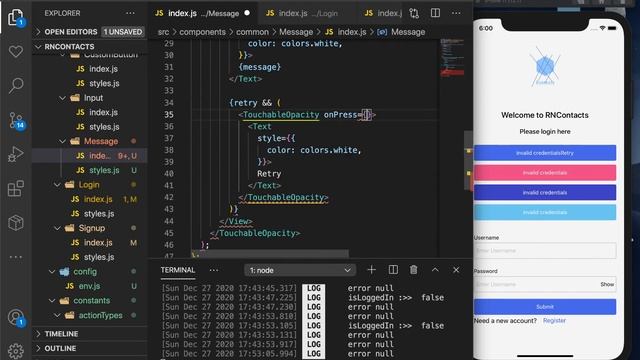
Task: Tap Show in simulator password field
Action: pos(607,284)
